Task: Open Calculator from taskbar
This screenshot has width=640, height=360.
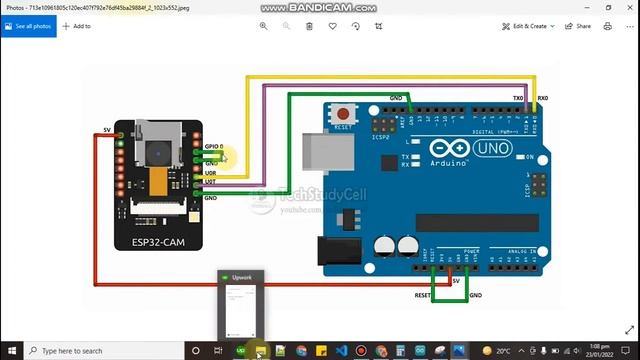Action: 400,351
